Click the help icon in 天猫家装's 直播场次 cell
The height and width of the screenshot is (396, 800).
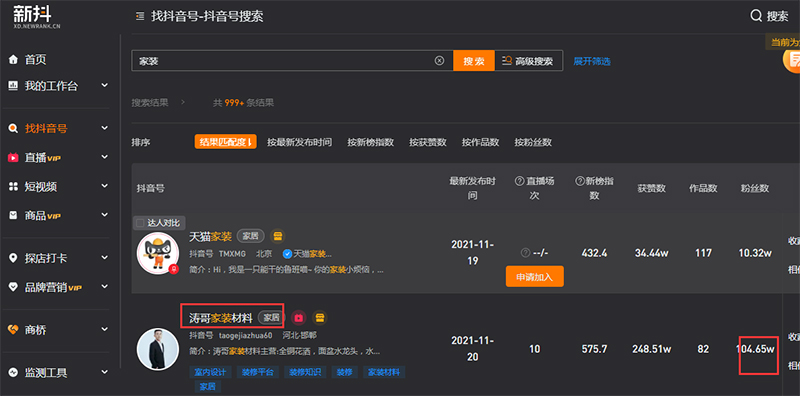point(526,253)
